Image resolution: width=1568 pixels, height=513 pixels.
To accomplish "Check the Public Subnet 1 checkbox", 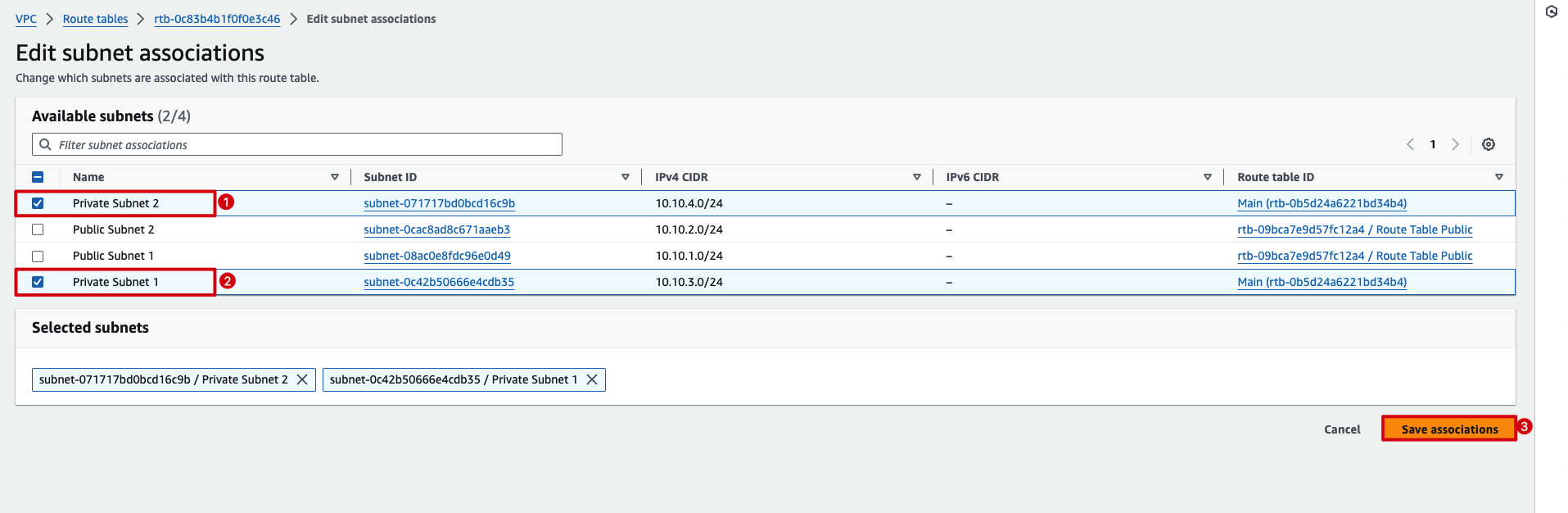I will [x=38, y=256].
